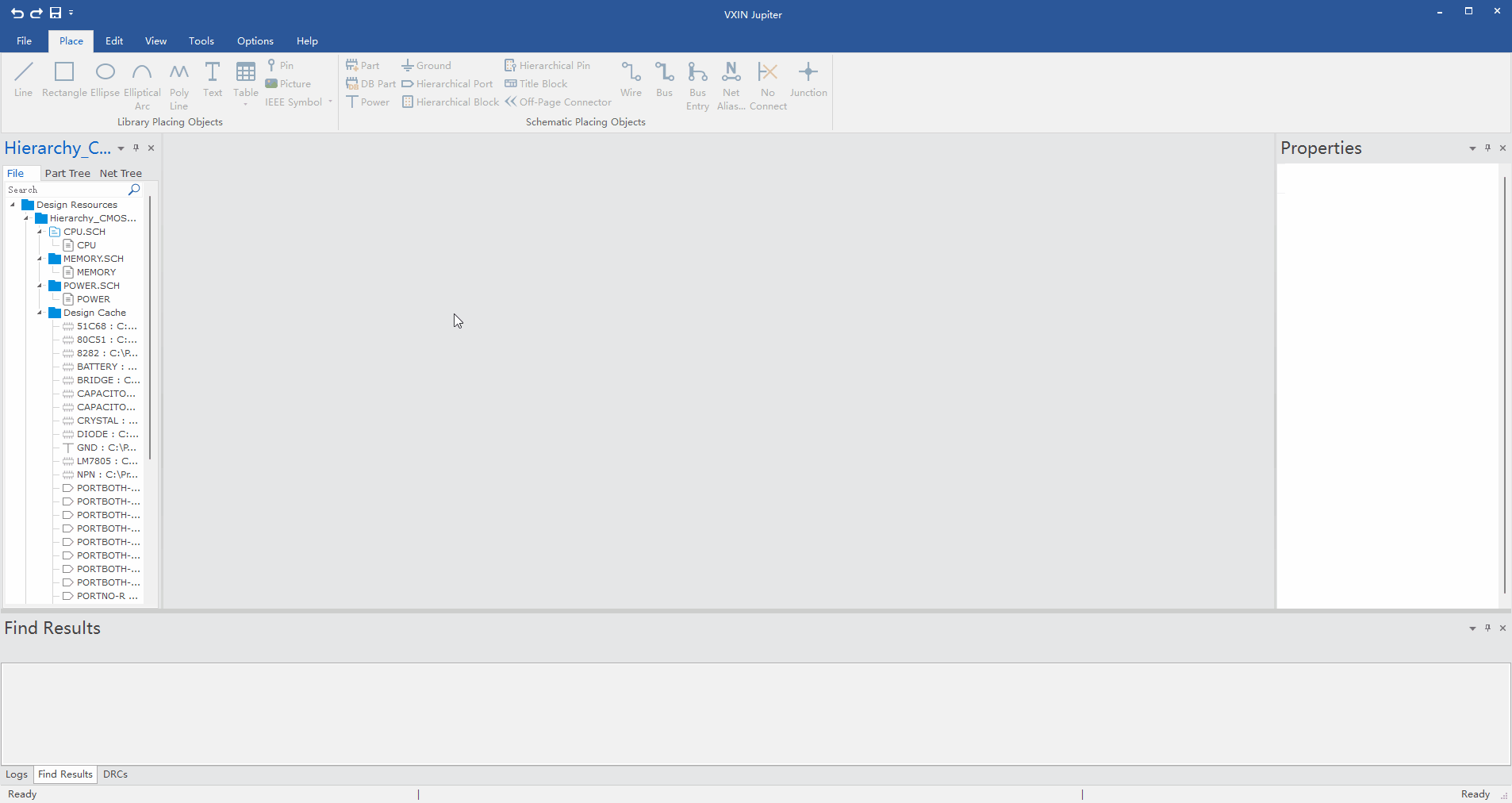Screen dimensions: 1512x803
Task: Place a Hierarchical Pin
Action: [547, 65]
